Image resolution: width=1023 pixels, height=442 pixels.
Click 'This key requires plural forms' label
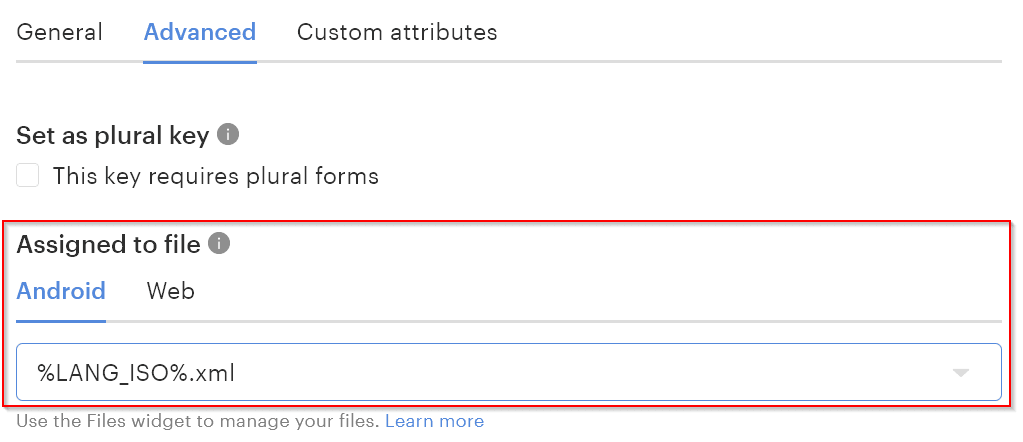[x=215, y=177]
